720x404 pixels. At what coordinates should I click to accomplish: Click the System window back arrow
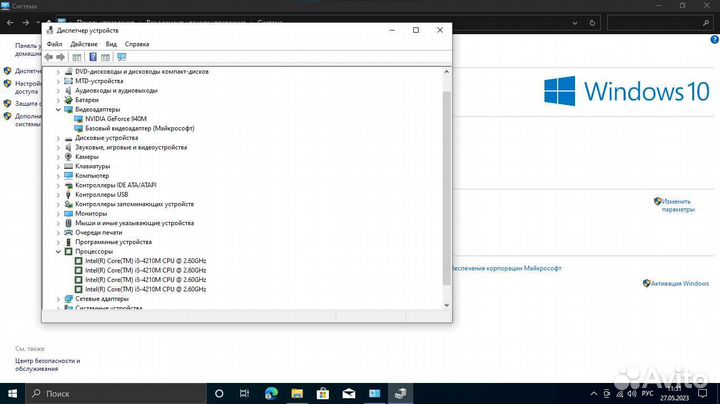(10, 22)
